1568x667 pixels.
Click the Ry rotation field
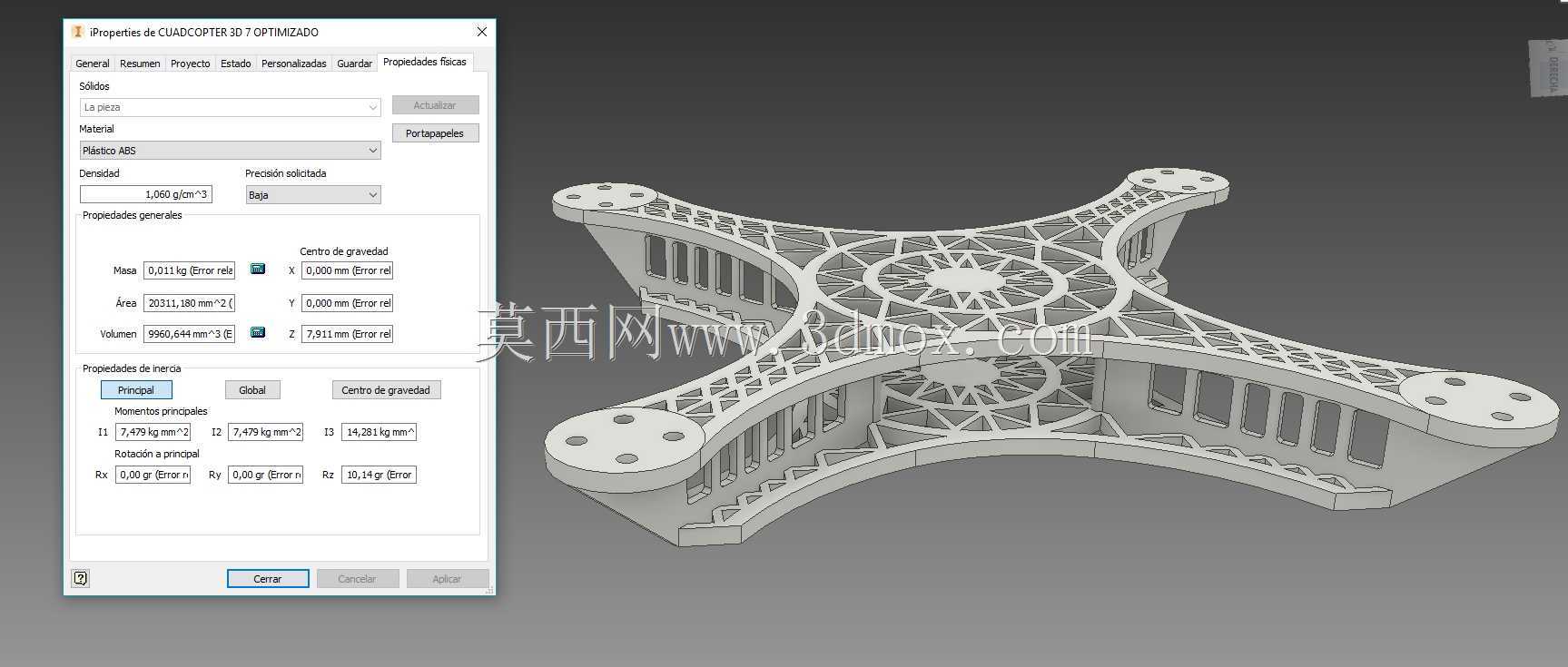coord(266,475)
